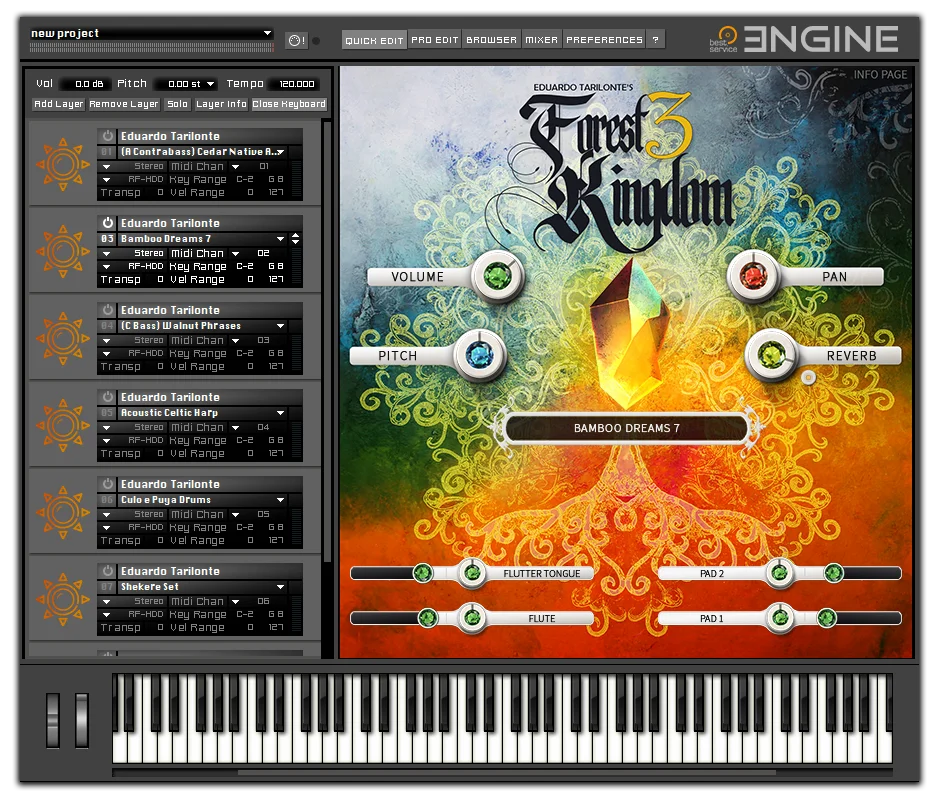
Task: Step through Bamboo Dreams 7 presets with arrows
Action: 296,239
